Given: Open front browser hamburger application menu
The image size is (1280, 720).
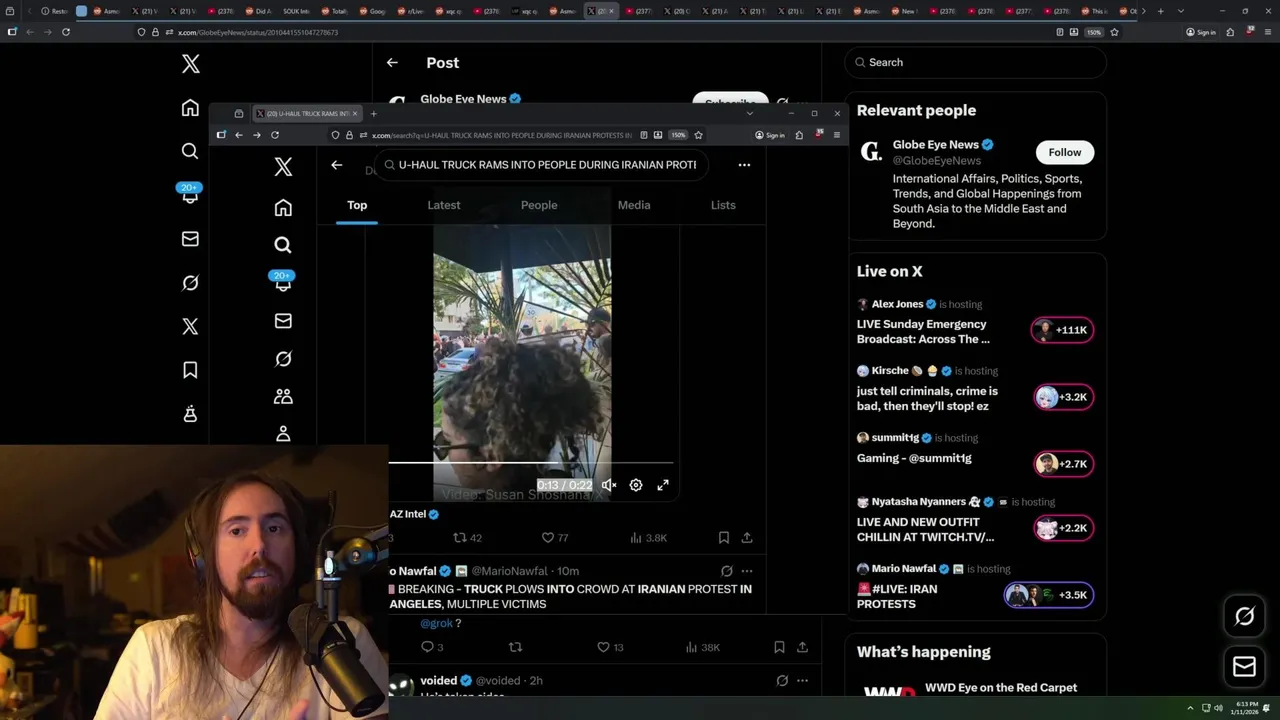Looking at the screenshot, I should tap(836, 135).
